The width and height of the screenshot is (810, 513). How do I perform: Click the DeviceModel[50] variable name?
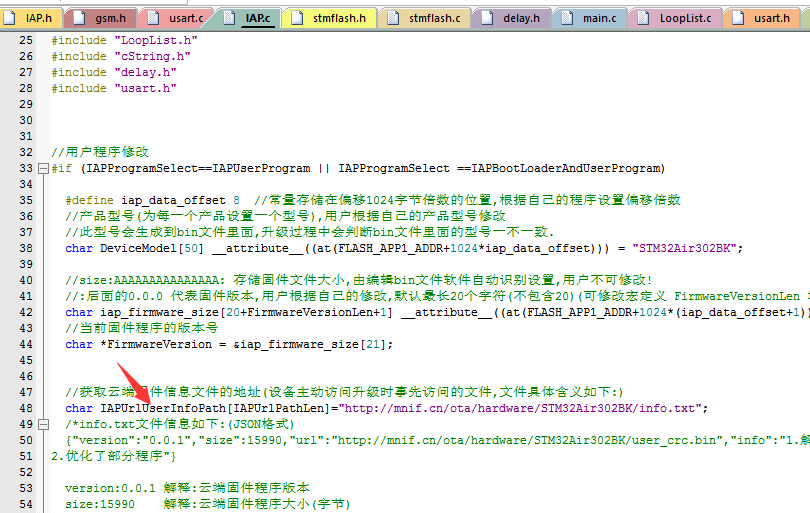point(152,248)
